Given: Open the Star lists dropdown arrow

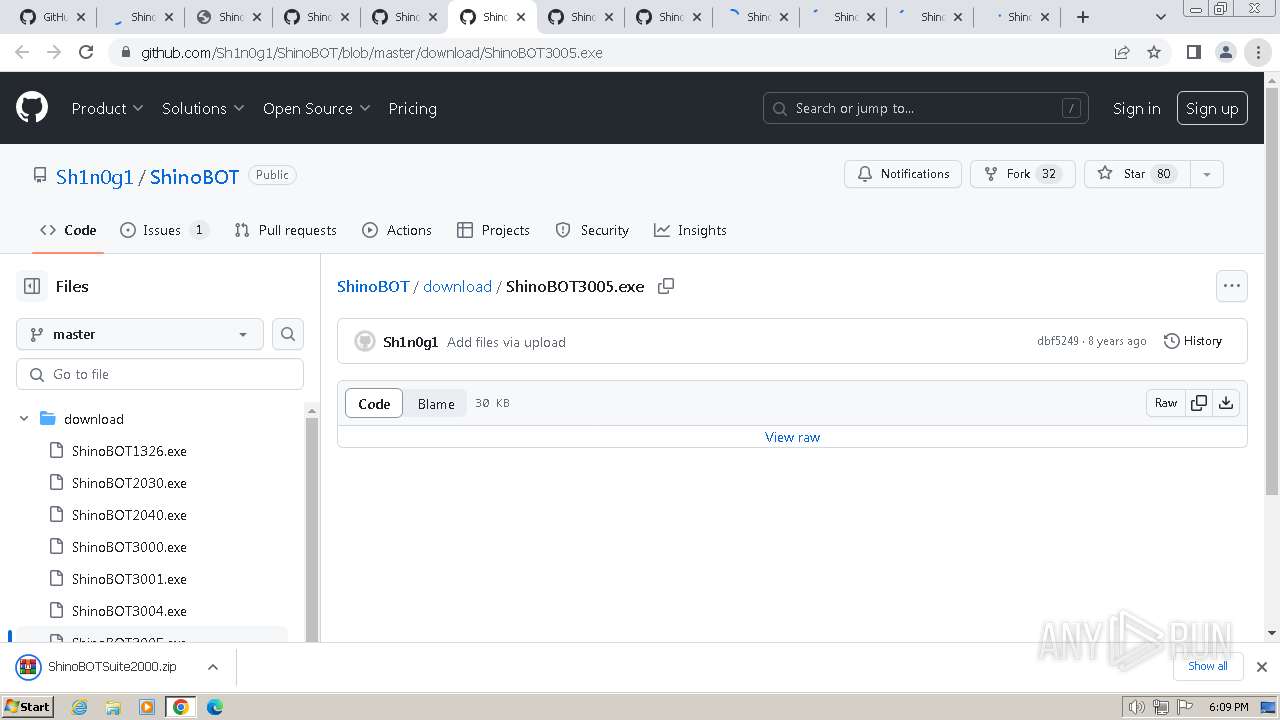Looking at the screenshot, I should pos(1207,174).
